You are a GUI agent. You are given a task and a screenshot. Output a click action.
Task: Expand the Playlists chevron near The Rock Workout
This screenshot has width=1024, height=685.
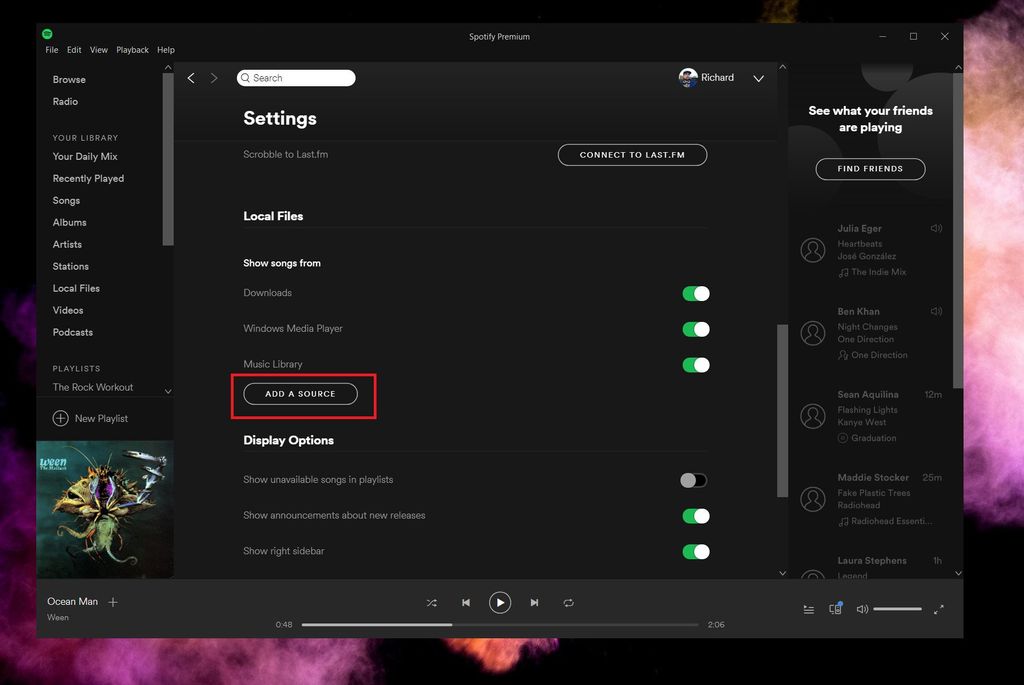[x=167, y=391]
